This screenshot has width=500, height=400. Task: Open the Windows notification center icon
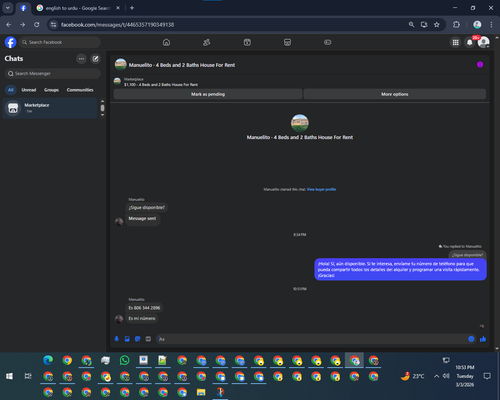coord(487,376)
